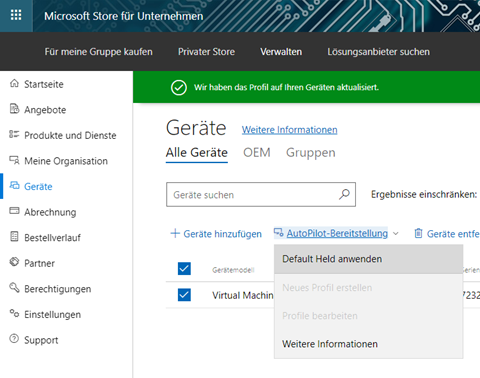Click the Partner icon in sidebar
480x378 pixels.
(x=14, y=262)
